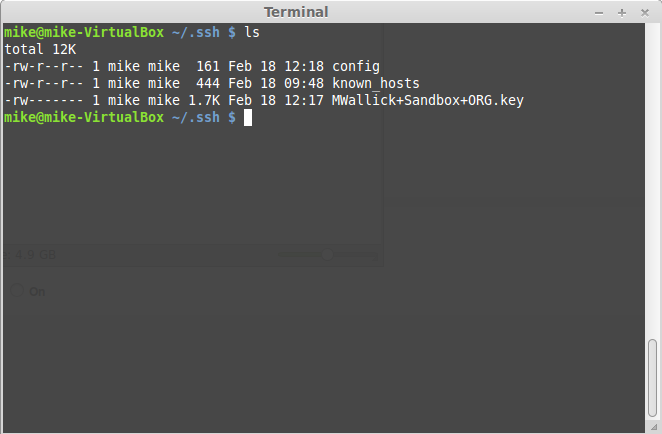Click the ~/.ssh path in bottom prompt

(x=196, y=117)
